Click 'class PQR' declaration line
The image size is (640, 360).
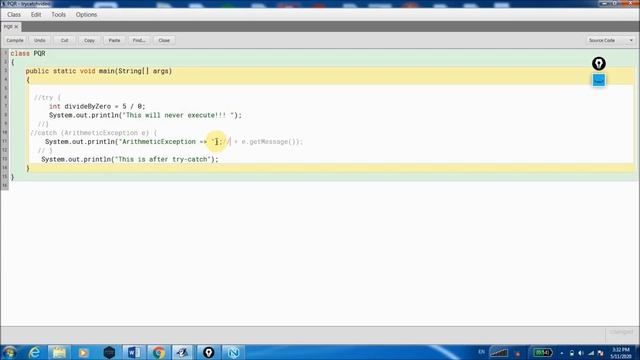point(28,53)
